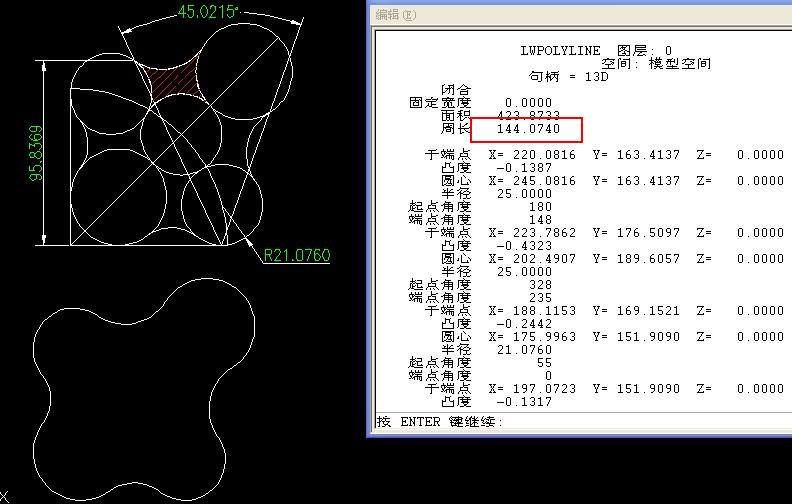Click the 闭合 status text
The height and width of the screenshot is (504, 792).
click(x=456, y=90)
